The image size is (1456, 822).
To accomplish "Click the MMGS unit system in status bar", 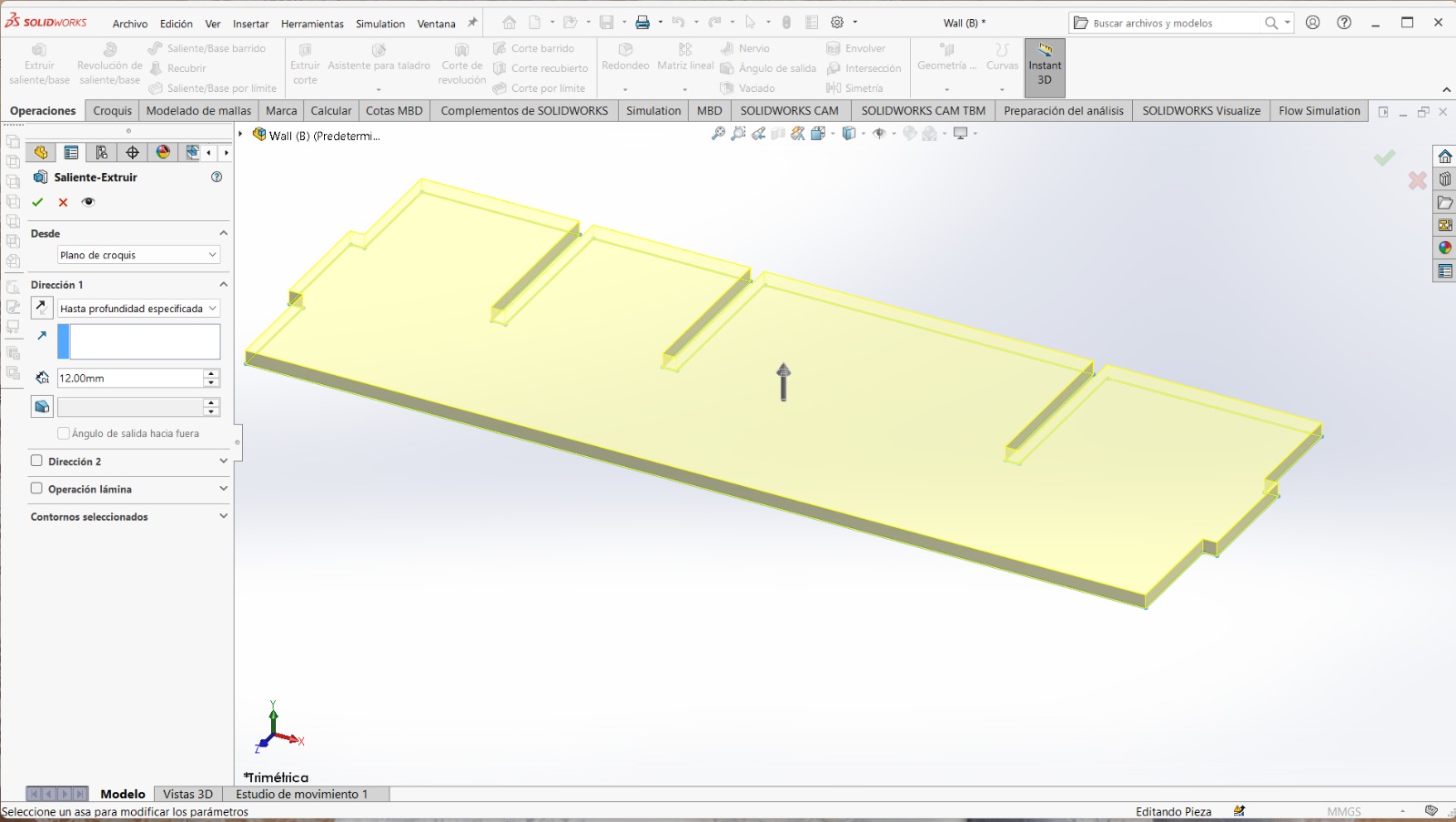I will (x=1344, y=811).
